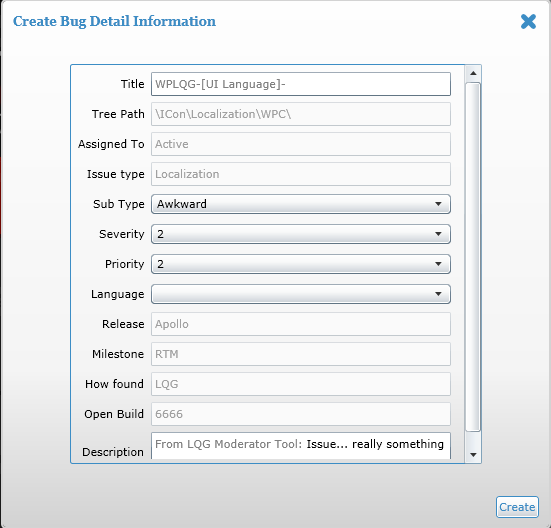Click the Title input field
Image resolution: width=551 pixels, height=528 pixels.
(x=301, y=84)
